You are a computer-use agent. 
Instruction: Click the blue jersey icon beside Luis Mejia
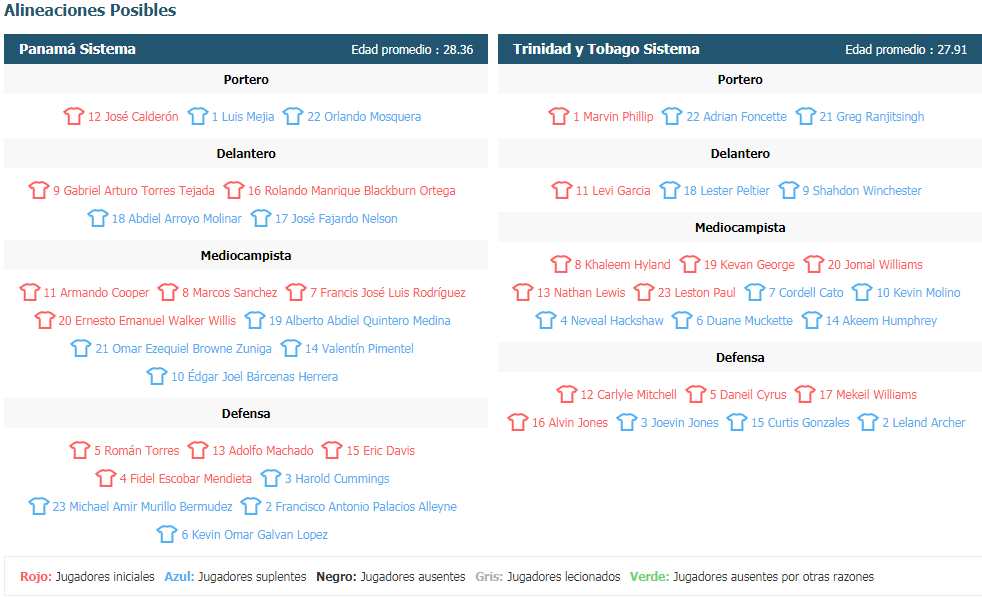point(197,116)
